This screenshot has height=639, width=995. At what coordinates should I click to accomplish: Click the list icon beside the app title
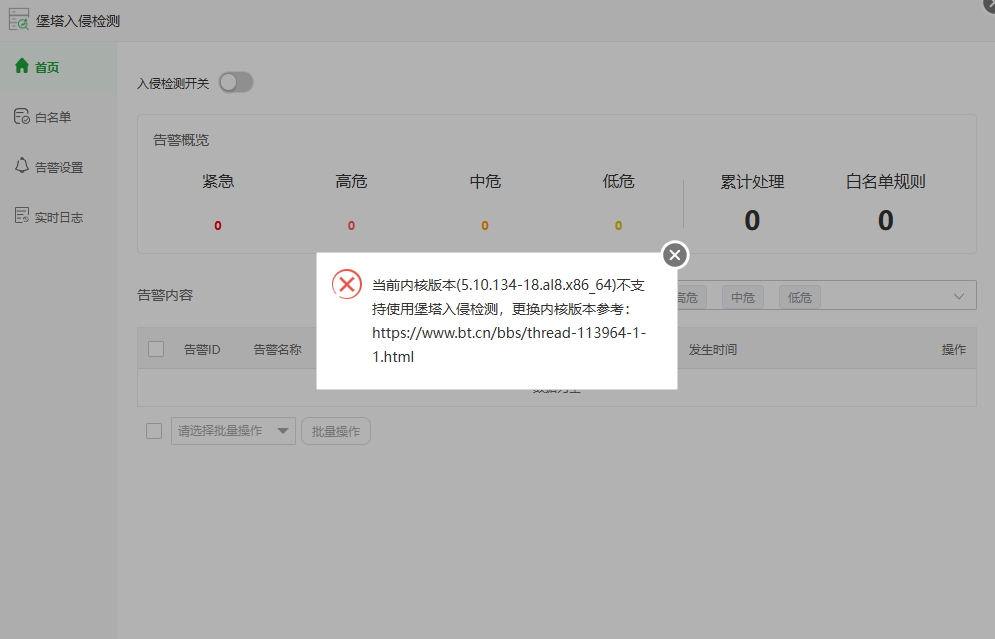[17, 19]
